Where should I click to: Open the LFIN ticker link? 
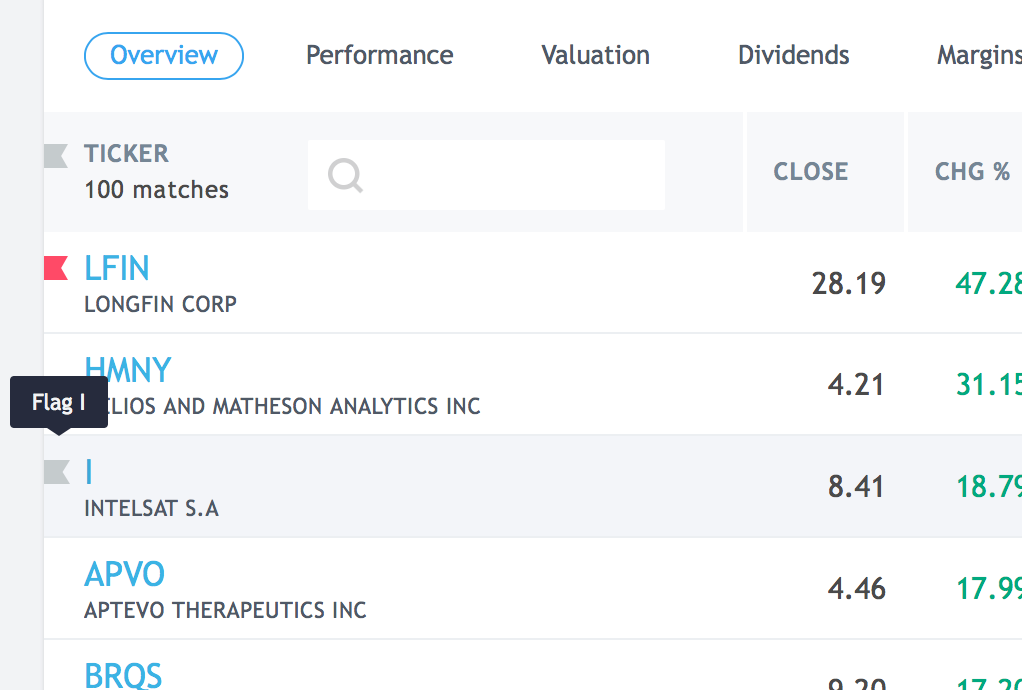pos(117,268)
